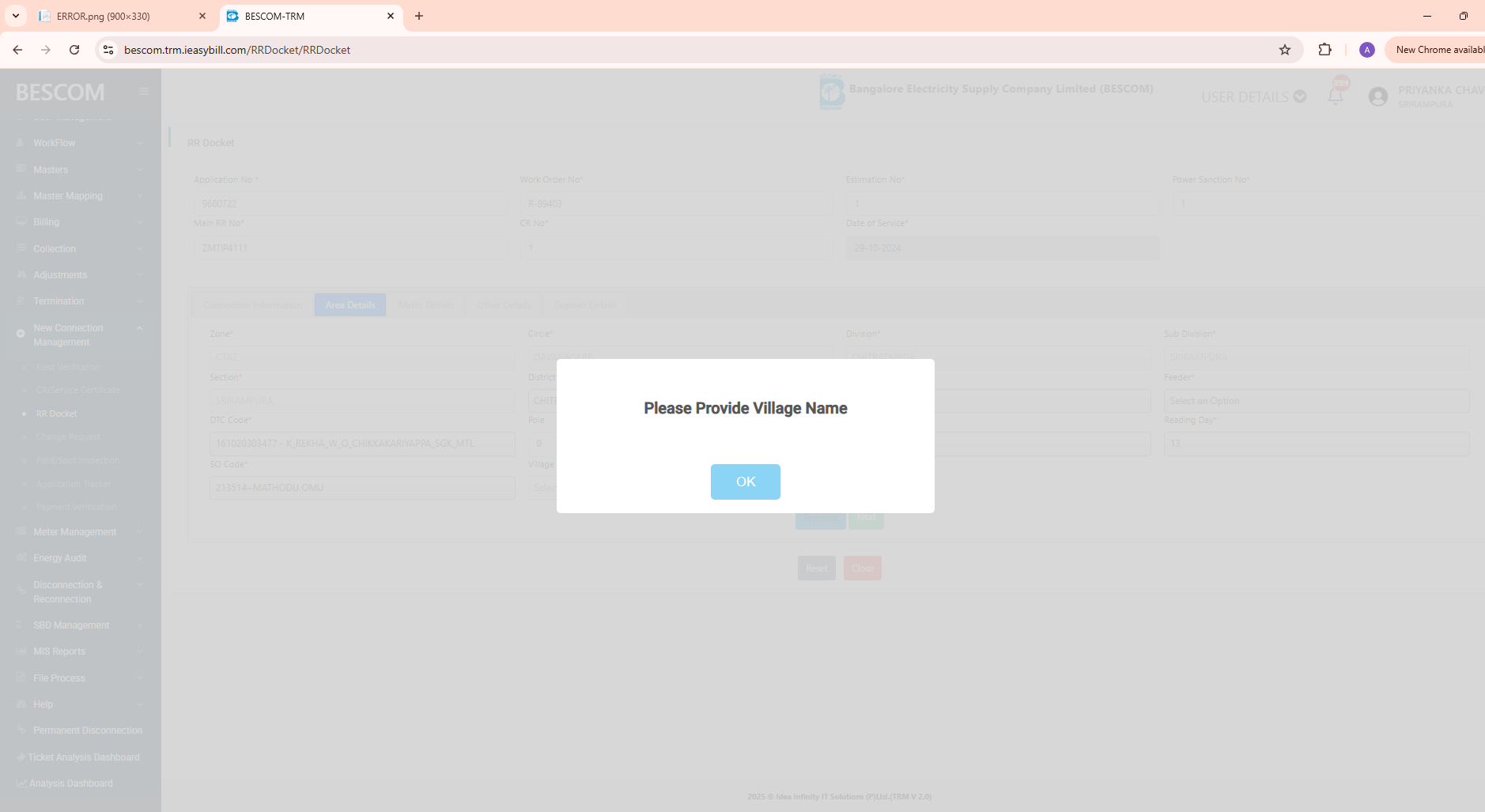Click the Collection sidebar icon
Screen dimensions: 1485x812
21,248
